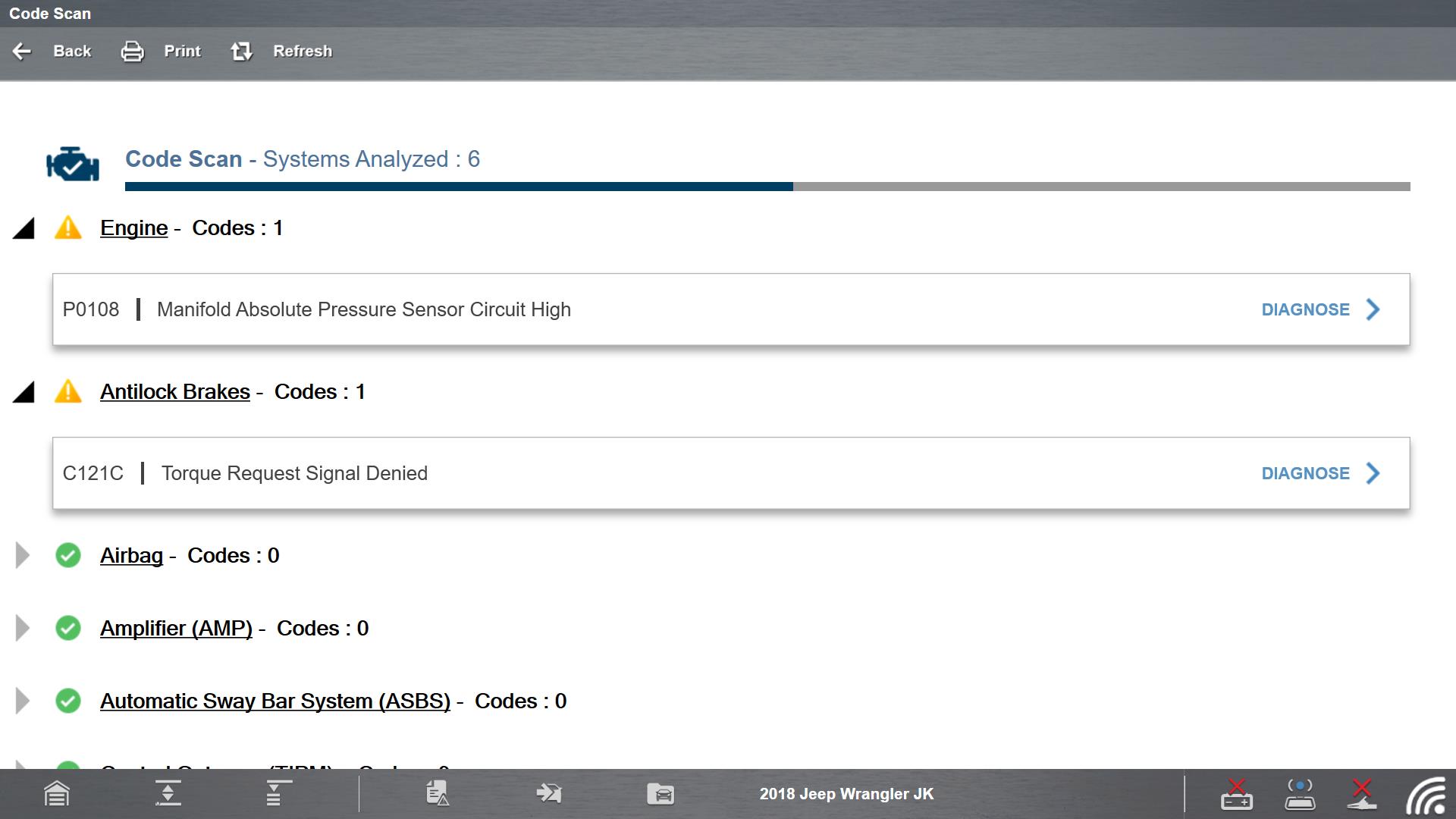The image size is (1456, 819).
Task: Click the expand all sections icon
Action: pyautogui.click(x=168, y=794)
